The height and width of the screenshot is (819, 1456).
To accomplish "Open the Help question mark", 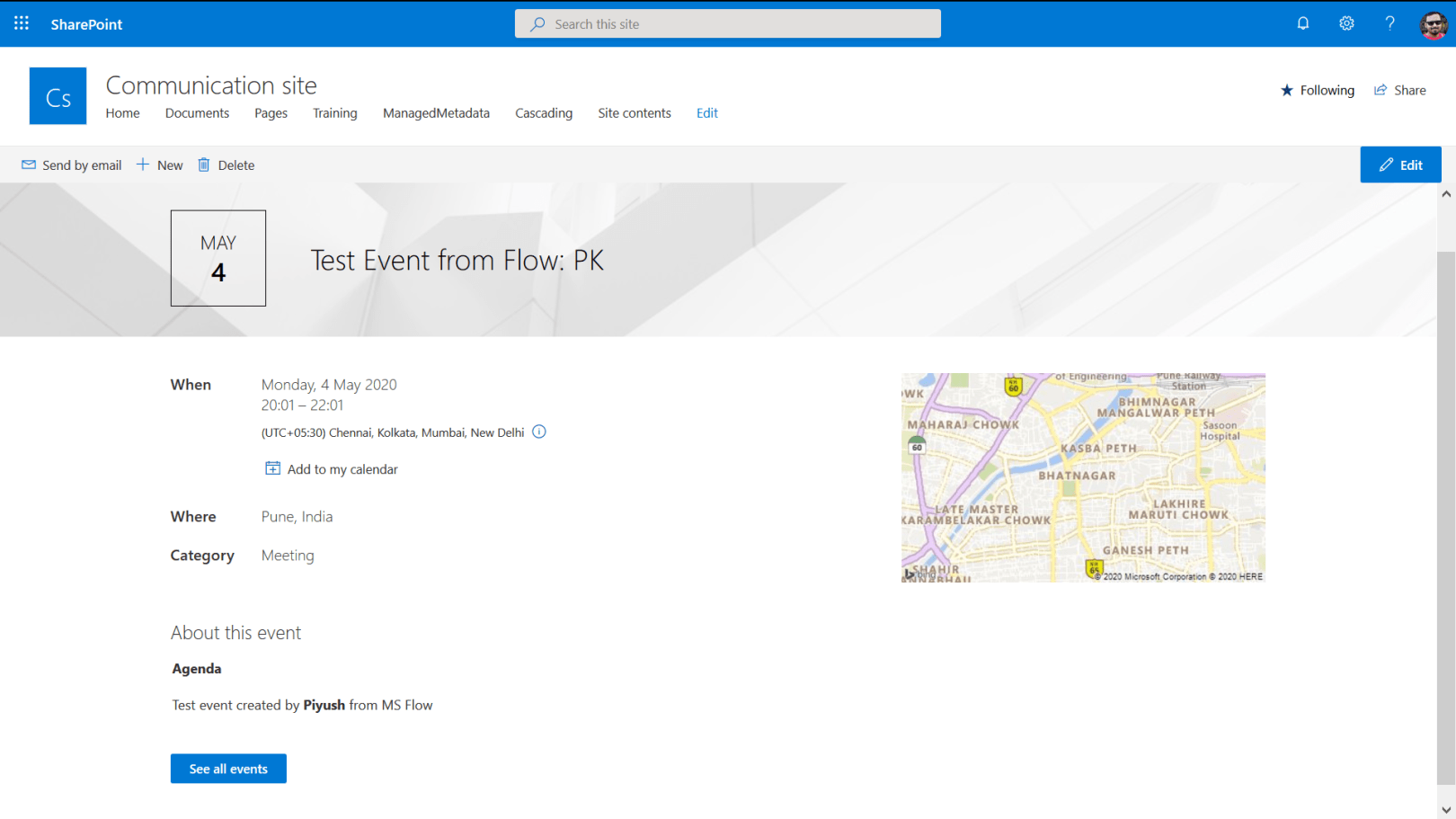I will coord(1389,23).
